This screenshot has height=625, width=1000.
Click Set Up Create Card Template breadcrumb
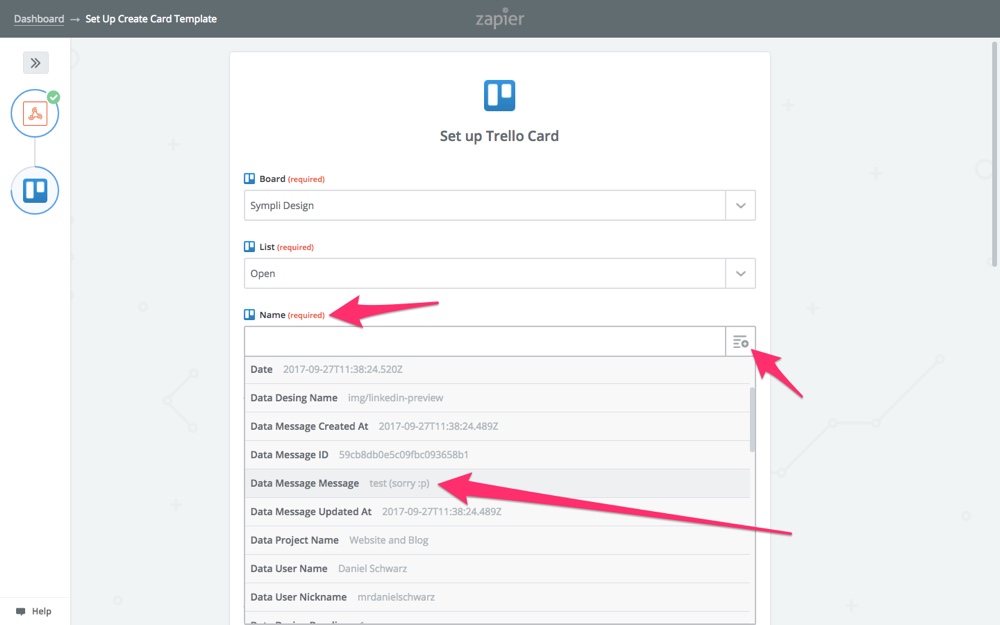coord(151,18)
